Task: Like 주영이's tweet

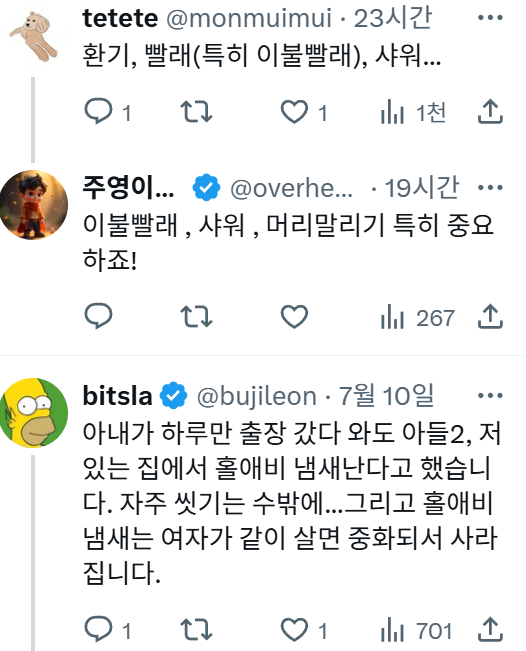Action: [x=294, y=317]
